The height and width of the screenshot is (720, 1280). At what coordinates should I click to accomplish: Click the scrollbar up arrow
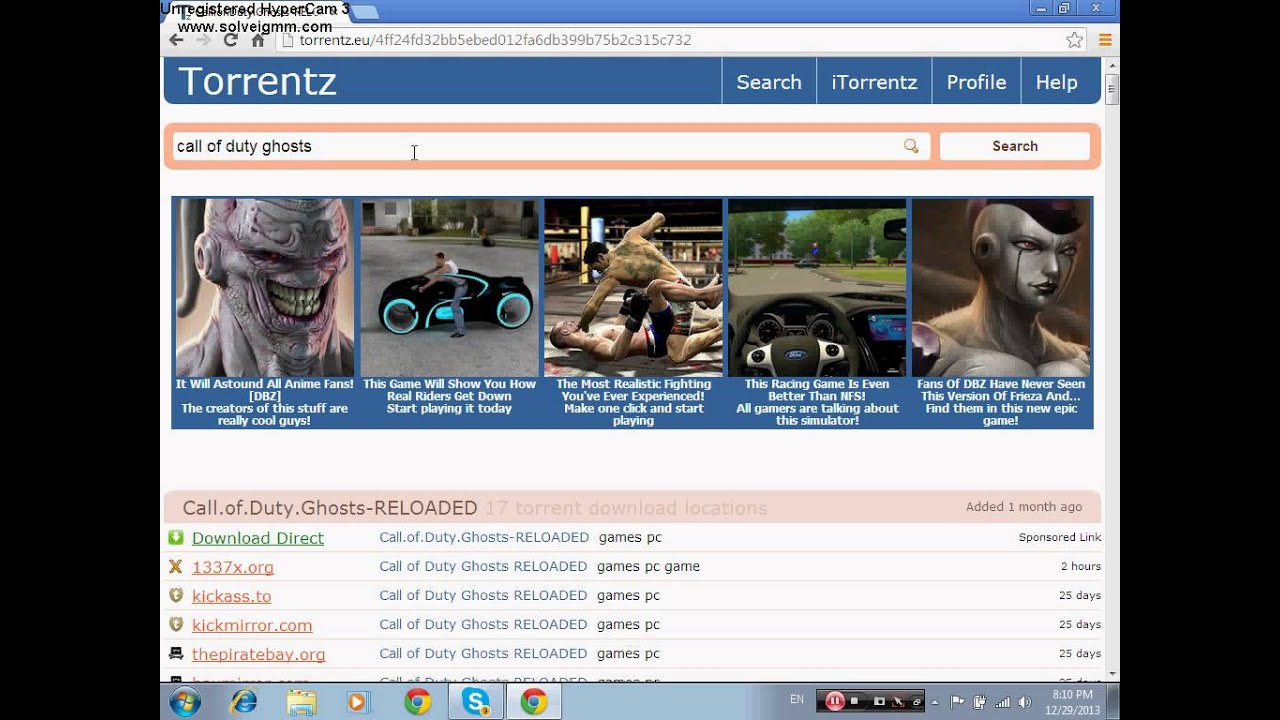(x=1112, y=64)
